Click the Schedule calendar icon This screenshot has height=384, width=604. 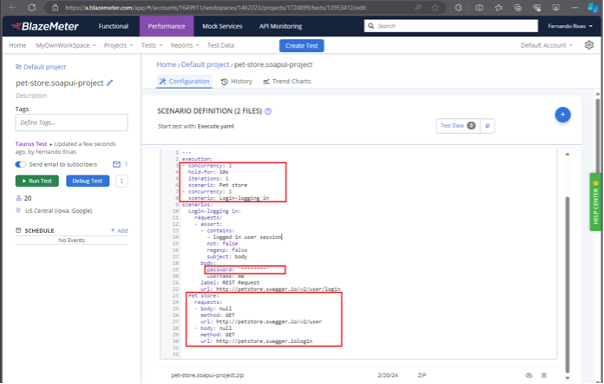click(x=18, y=230)
